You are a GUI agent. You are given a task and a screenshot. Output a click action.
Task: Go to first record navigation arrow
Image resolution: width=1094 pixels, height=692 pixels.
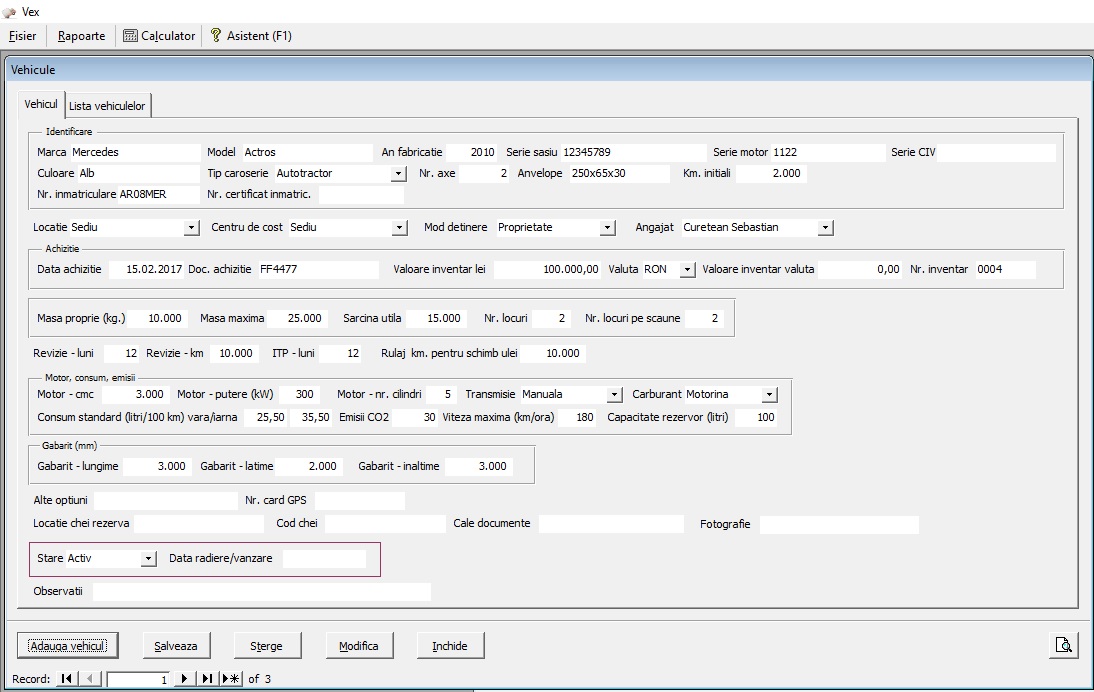[x=67, y=679]
